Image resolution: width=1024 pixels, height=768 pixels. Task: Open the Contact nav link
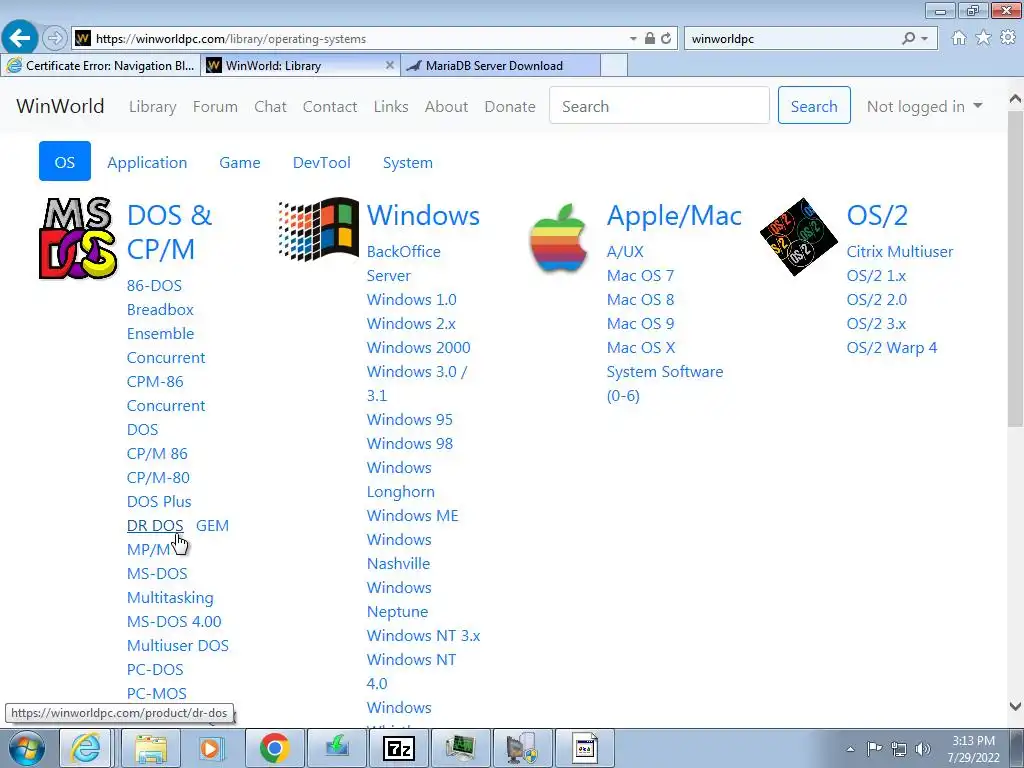coord(330,106)
